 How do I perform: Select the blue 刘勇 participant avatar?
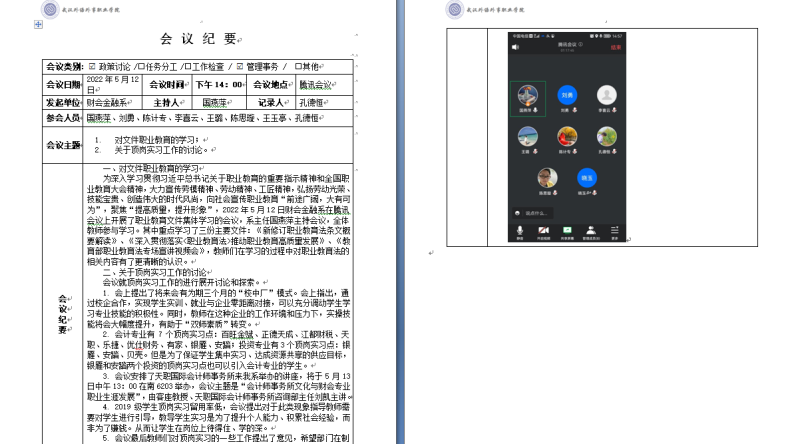tap(565, 96)
